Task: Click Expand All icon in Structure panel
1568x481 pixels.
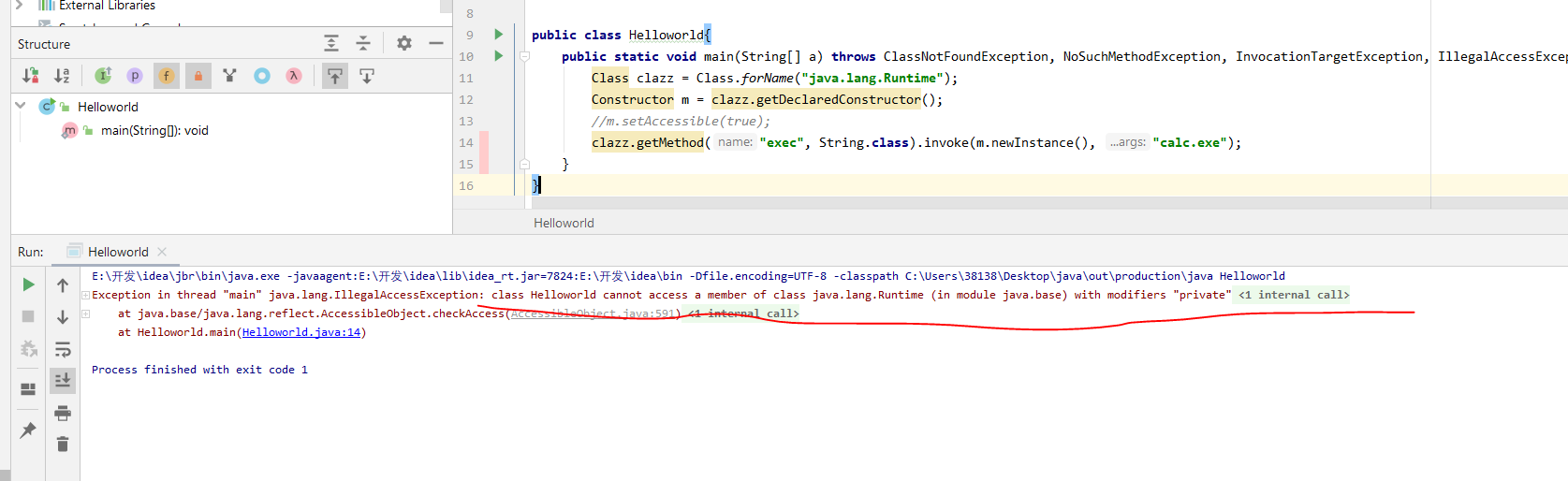Action: pyautogui.click(x=331, y=43)
